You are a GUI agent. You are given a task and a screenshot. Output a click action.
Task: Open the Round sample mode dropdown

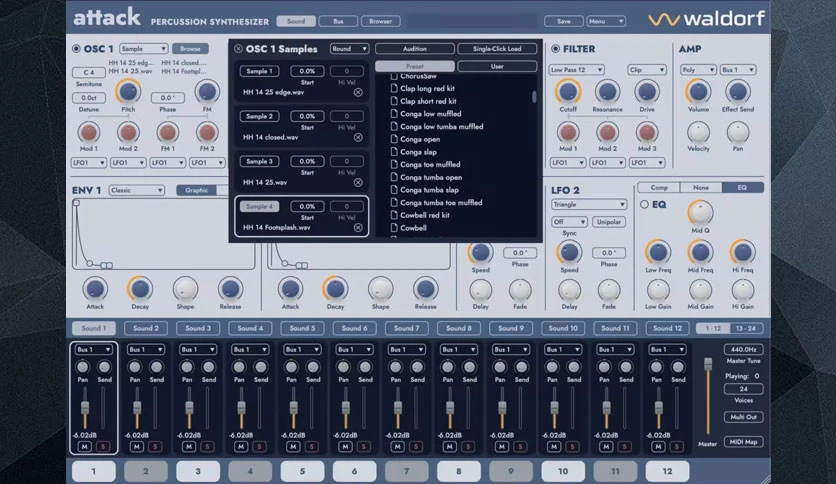(x=349, y=49)
